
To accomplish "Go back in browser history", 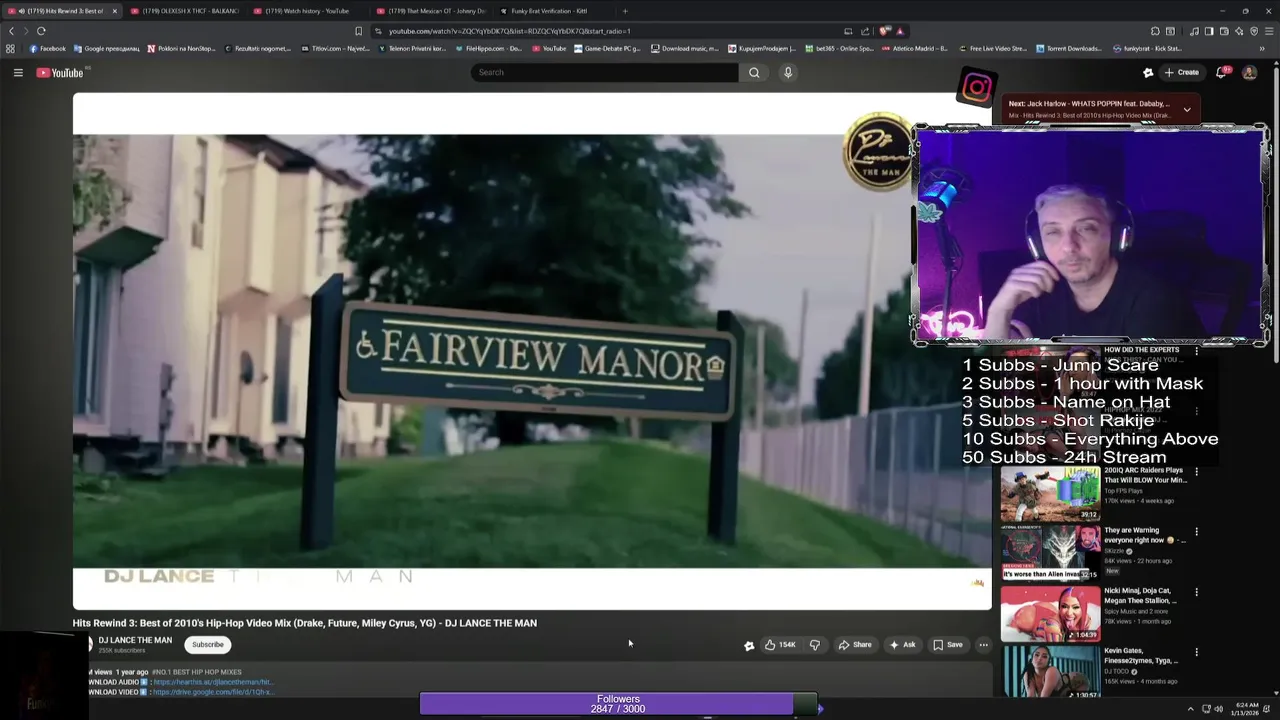I will pos(11,31).
